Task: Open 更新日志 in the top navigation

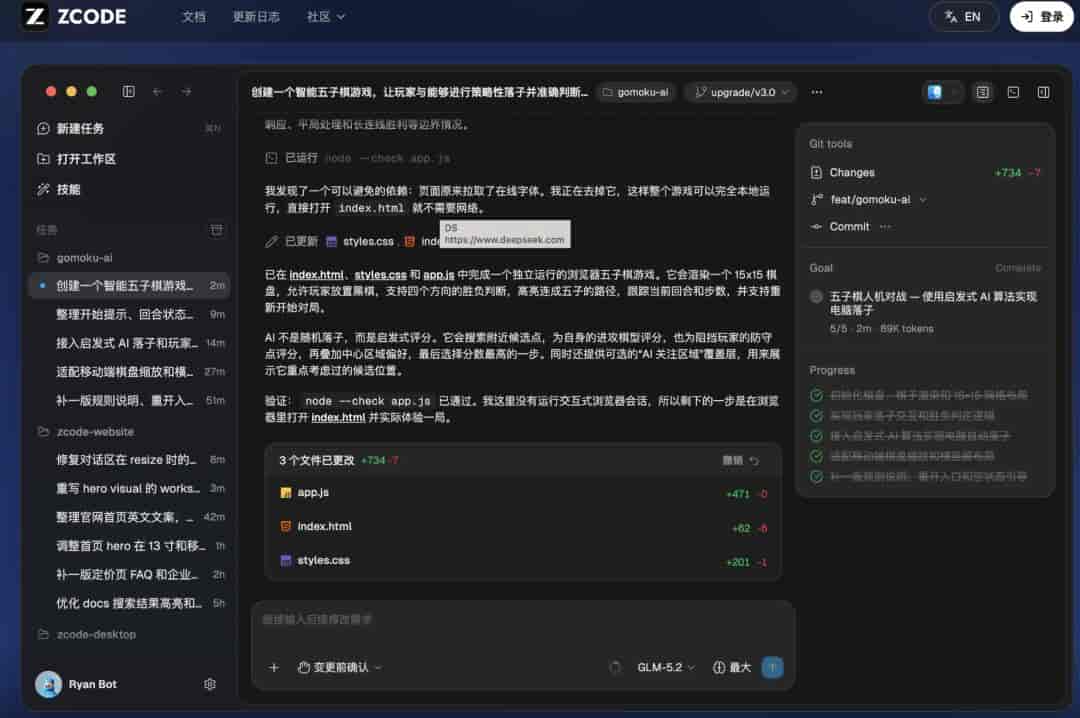Action: pyautogui.click(x=256, y=17)
